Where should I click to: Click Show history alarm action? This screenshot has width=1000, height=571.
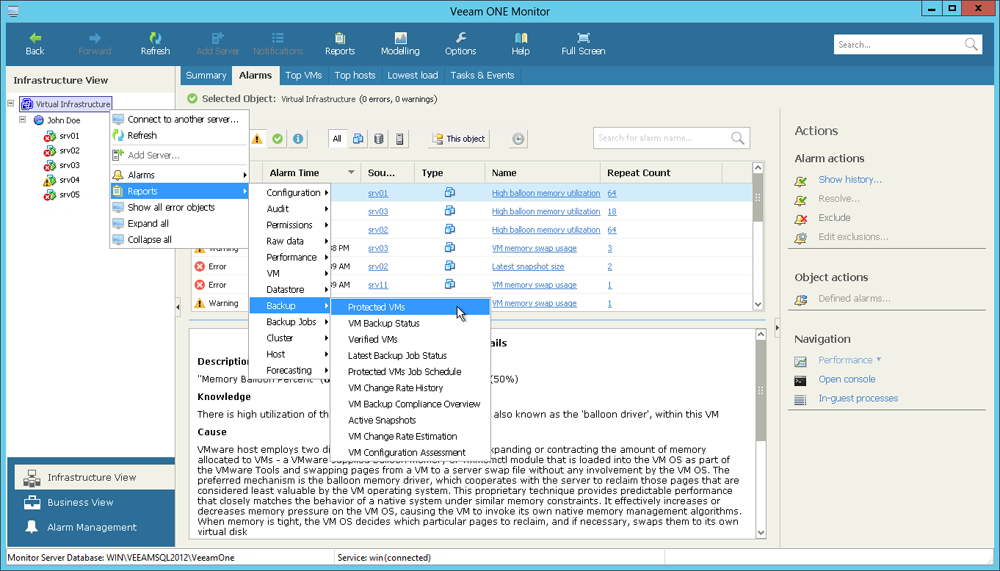coord(850,180)
